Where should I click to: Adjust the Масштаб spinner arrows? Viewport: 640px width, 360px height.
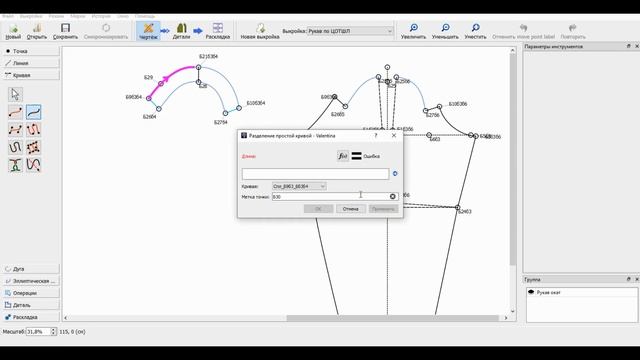point(53,332)
